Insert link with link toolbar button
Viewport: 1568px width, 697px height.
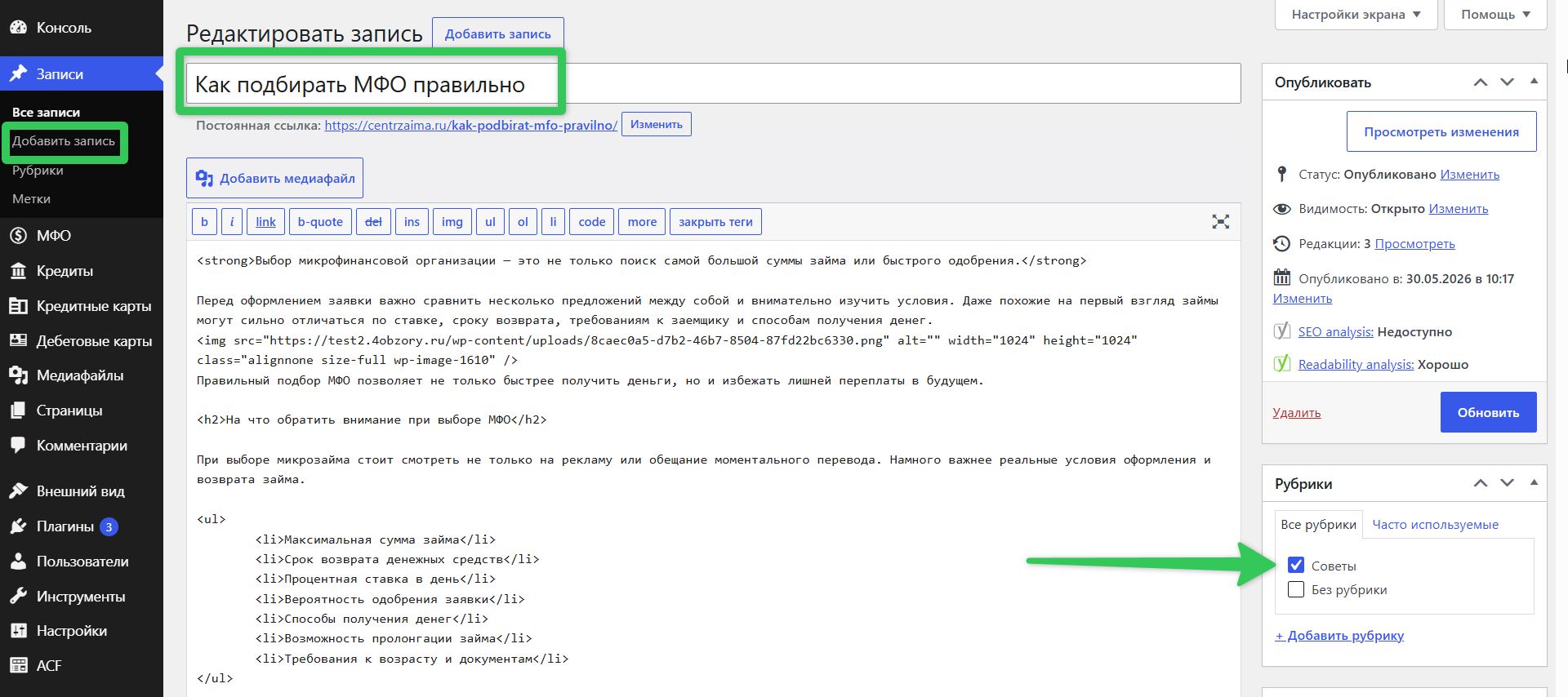(265, 221)
